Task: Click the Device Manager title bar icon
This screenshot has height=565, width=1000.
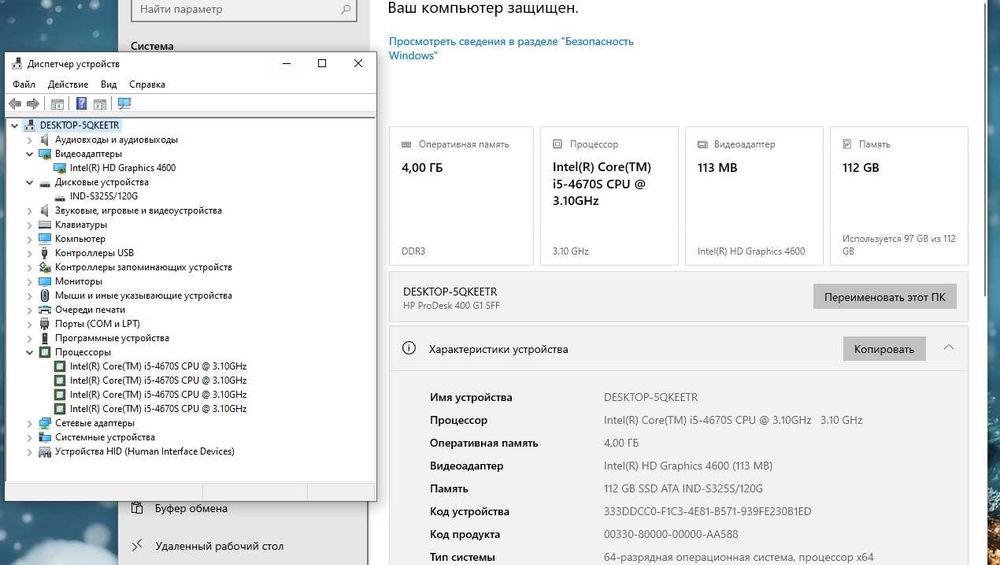Action: (18, 64)
